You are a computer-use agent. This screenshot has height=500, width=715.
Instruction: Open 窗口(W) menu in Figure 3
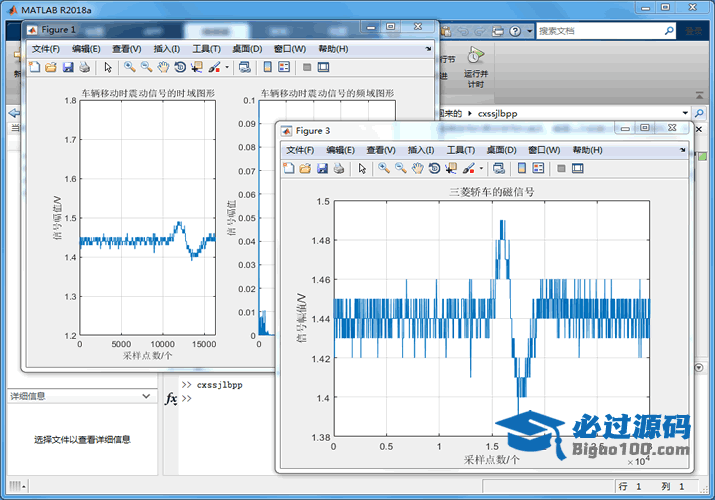pyautogui.click(x=544, y=150)
